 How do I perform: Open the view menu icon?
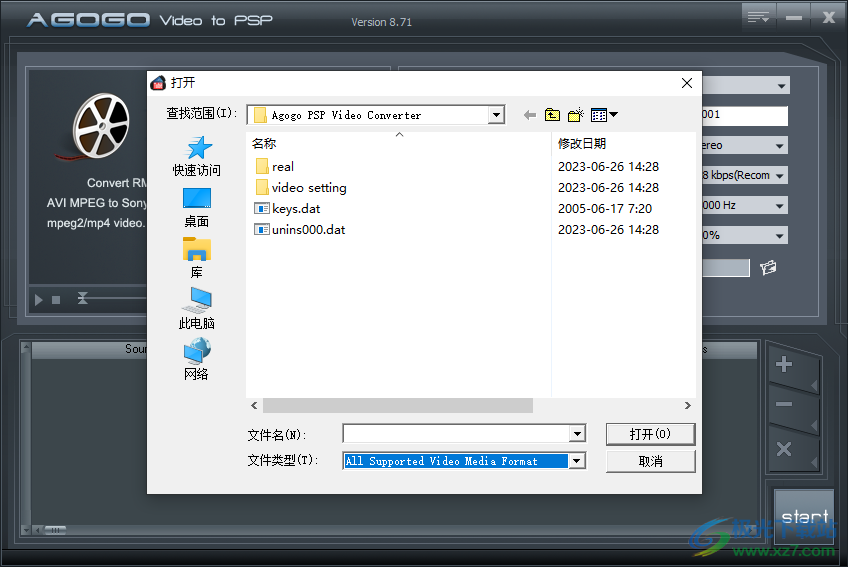(604, 115)
